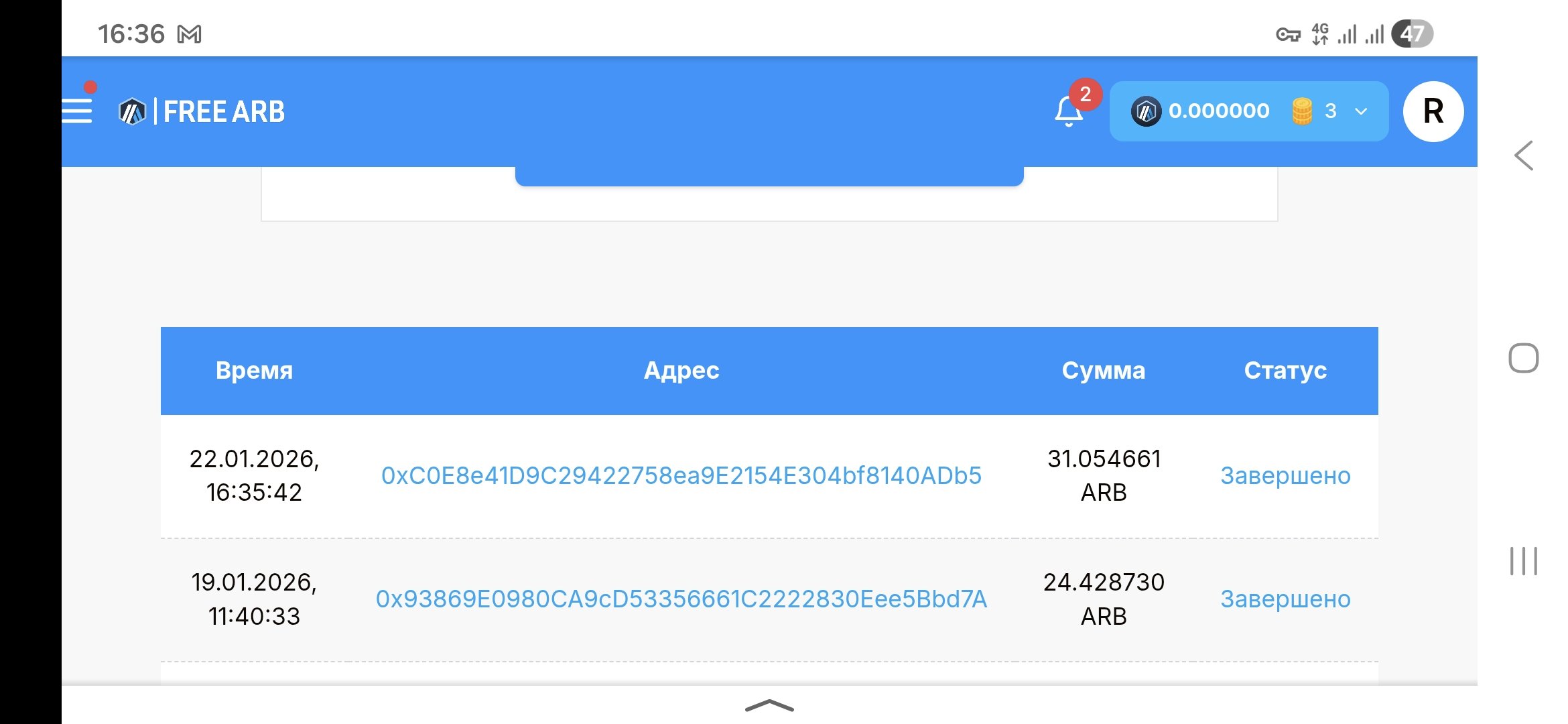Open address 0xC0E8e41D9C...ADb5 link
Image resolution: width=1568 pixels, height=724 pixels.
pyautogui.click(x=681, y=475)
